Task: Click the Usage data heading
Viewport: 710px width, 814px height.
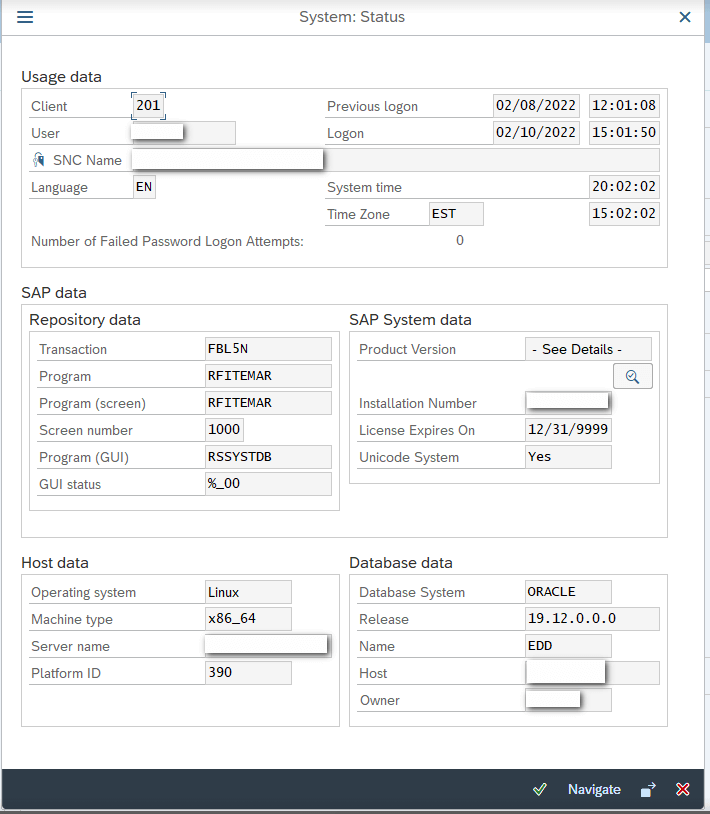Action: [61, 77]
